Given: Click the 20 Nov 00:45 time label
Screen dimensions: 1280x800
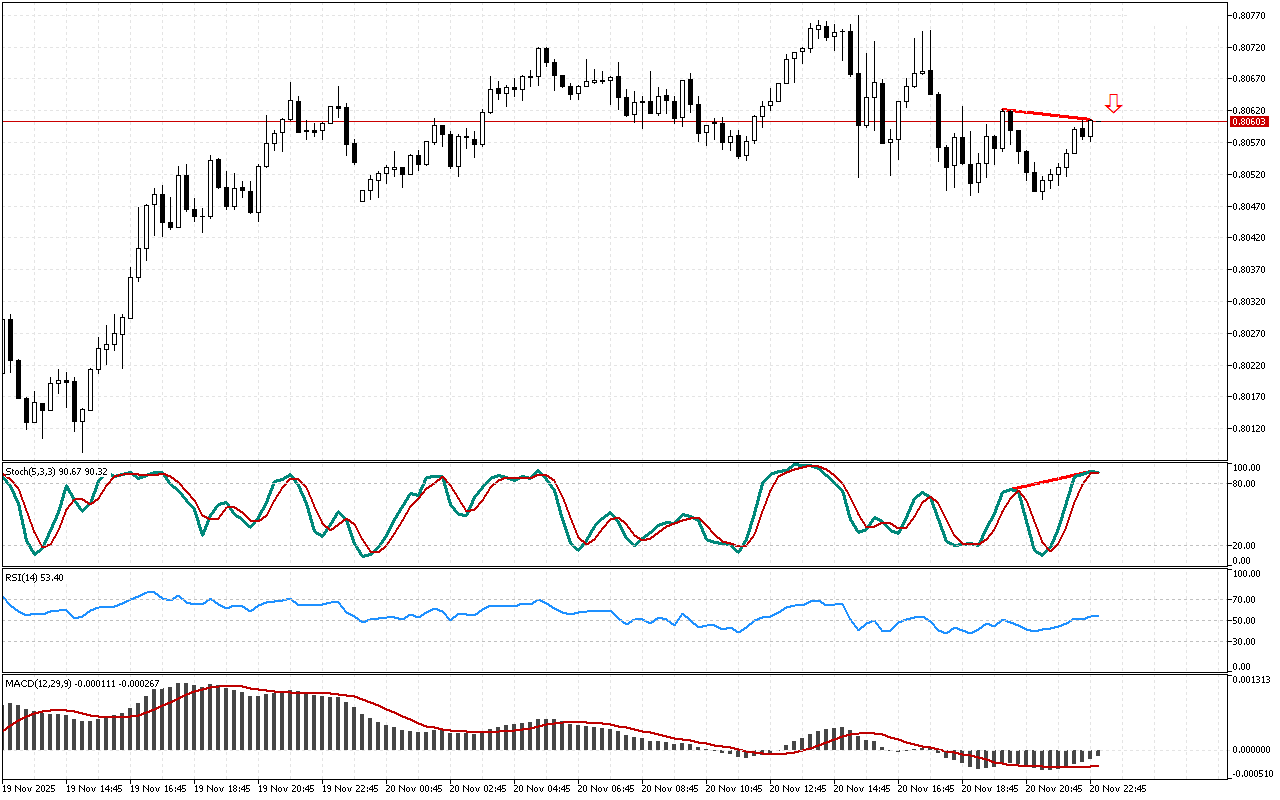Looking at the screenshot, I should [x=416, y=788].
